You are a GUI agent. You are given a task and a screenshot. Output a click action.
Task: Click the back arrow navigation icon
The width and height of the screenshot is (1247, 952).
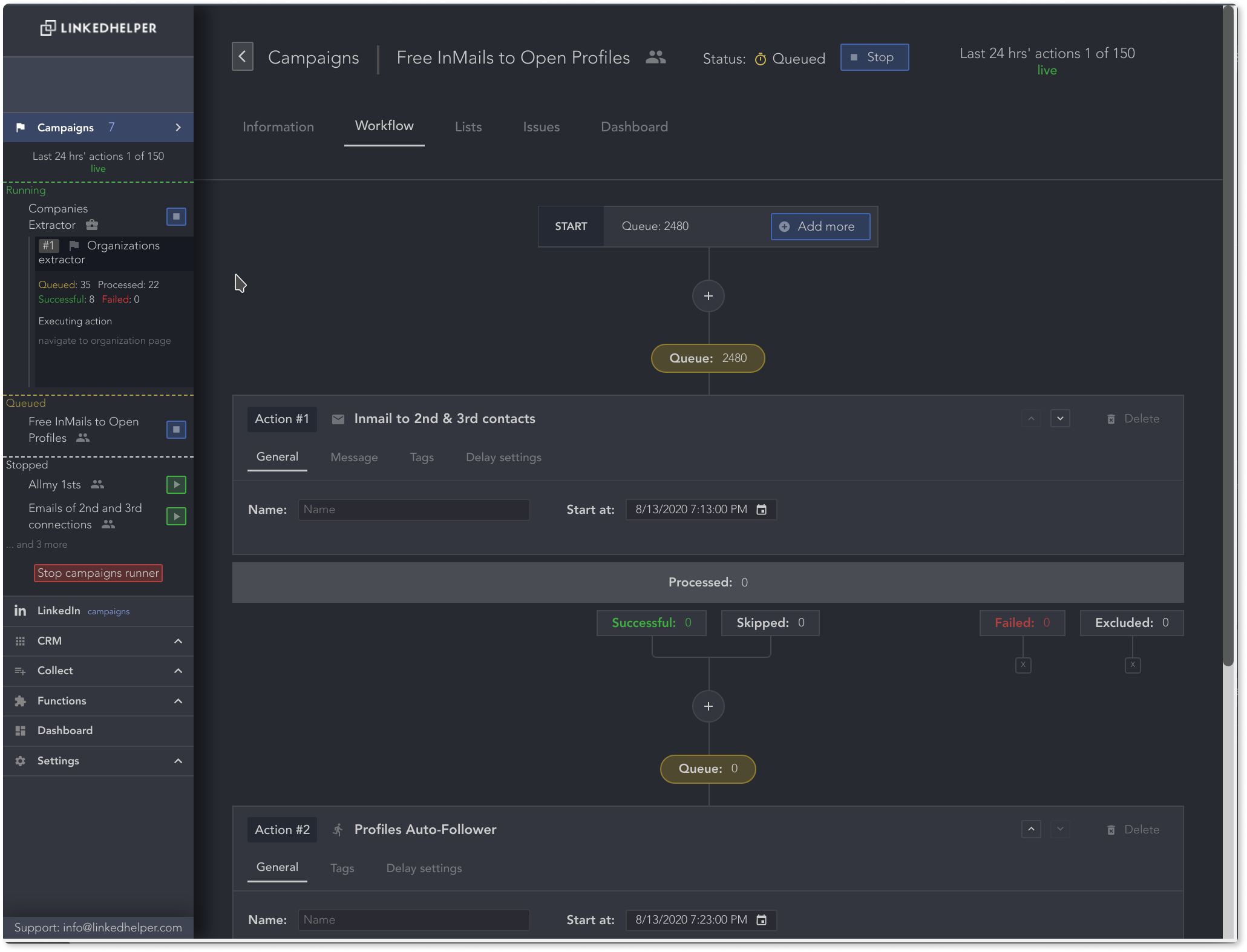pyautogui.click(x=243, y=56)
